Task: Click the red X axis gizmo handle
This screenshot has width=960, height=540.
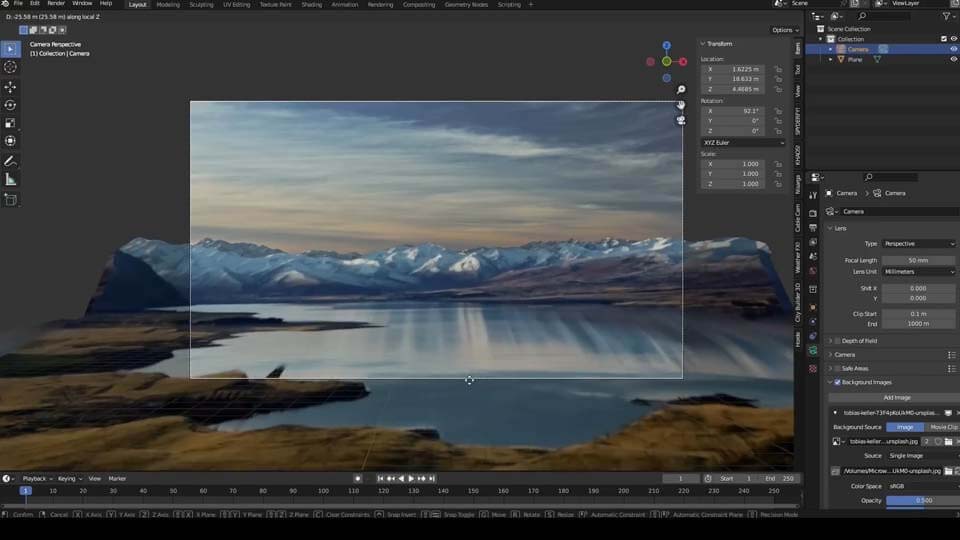Action: tap(683, 62)
